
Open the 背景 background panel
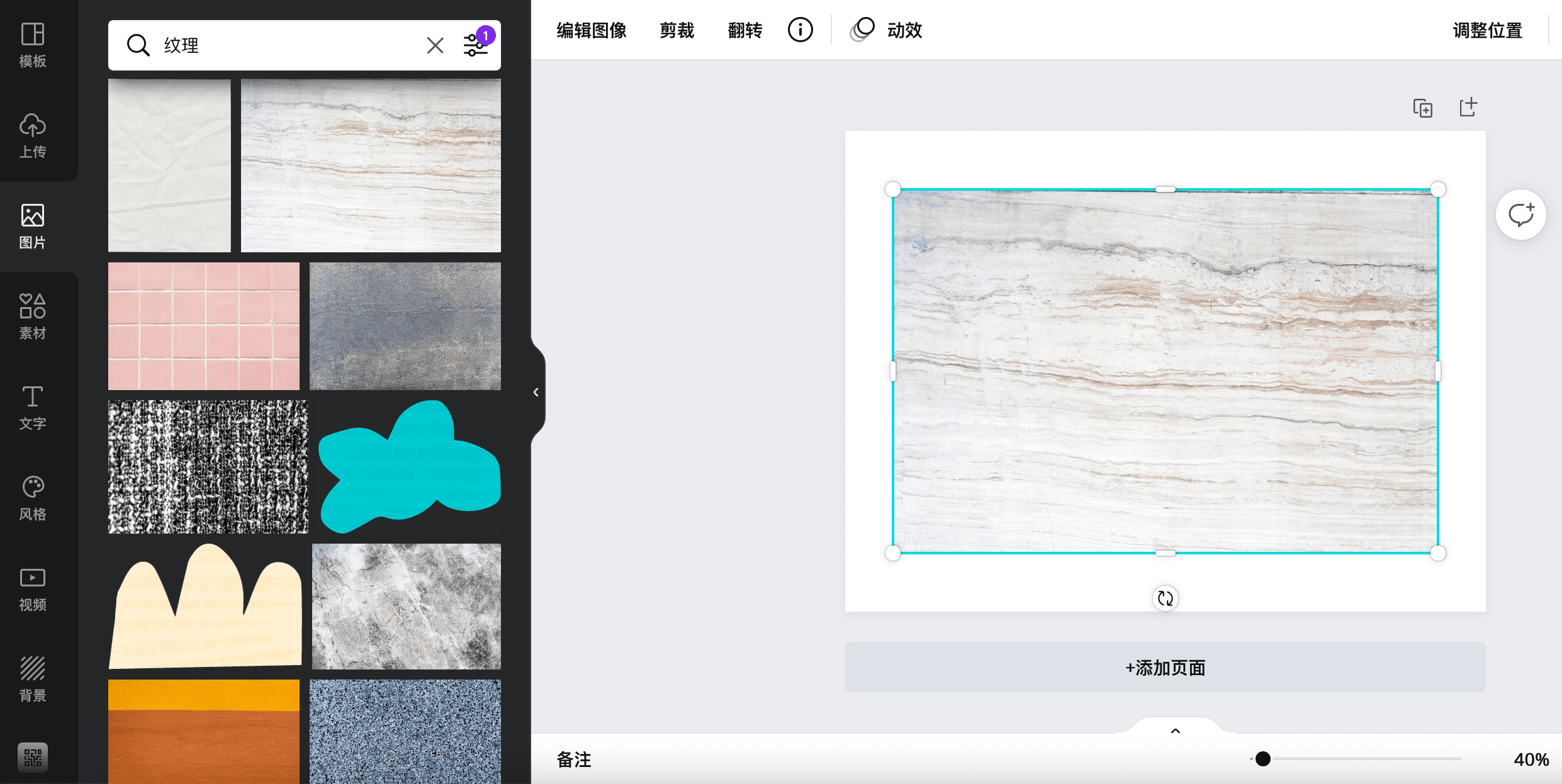33,680
